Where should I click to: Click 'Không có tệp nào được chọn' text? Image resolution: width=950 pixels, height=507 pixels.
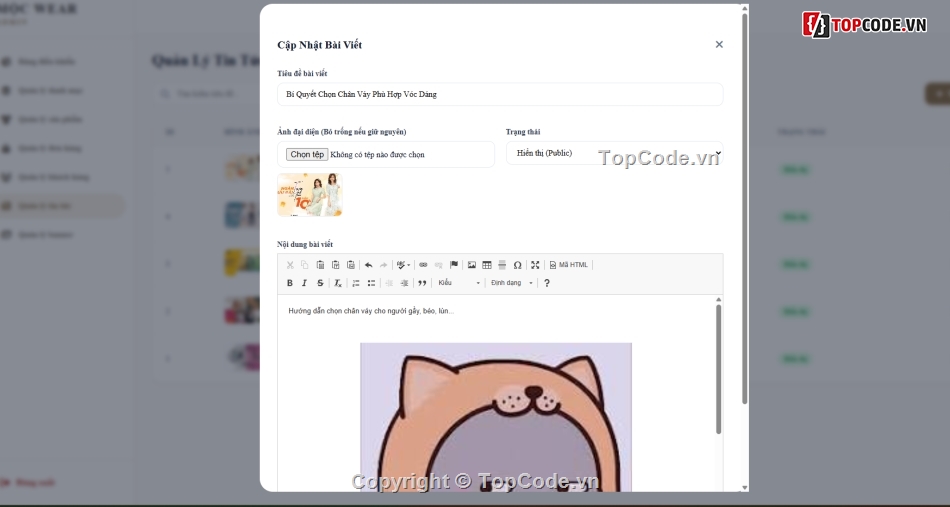pyautogui.click(x=377, y=154)
